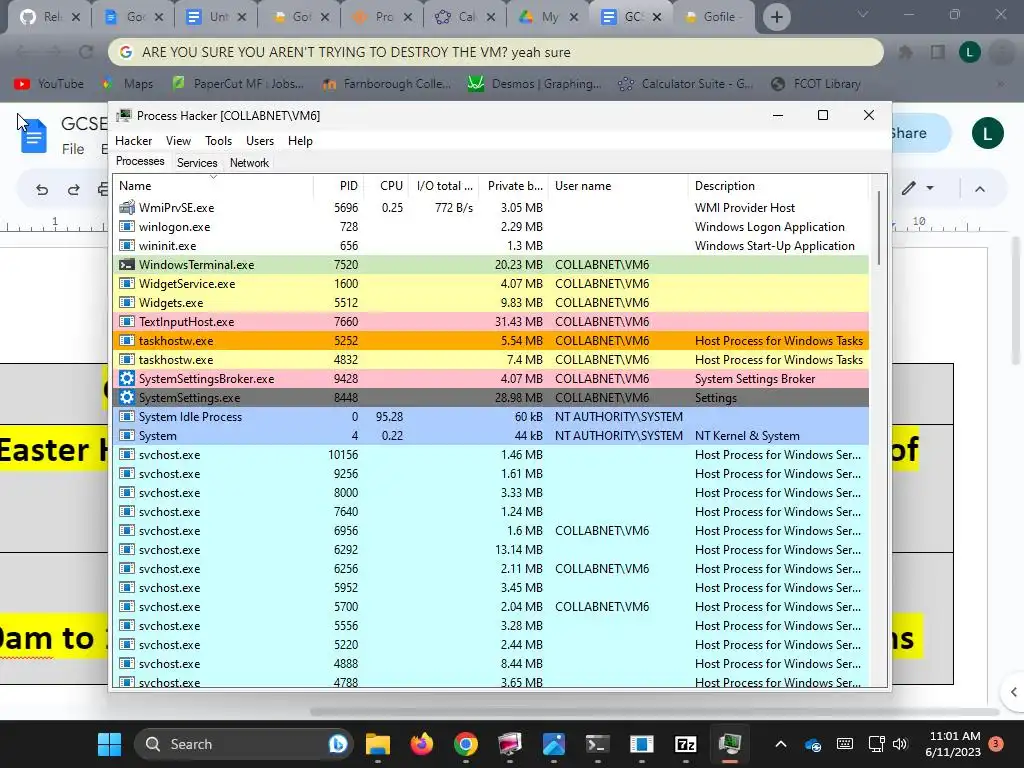Screen dimensions: 1024x768
Task: Show hidden system tray icons
Action: pyautogui.click(x=780, y=744)
